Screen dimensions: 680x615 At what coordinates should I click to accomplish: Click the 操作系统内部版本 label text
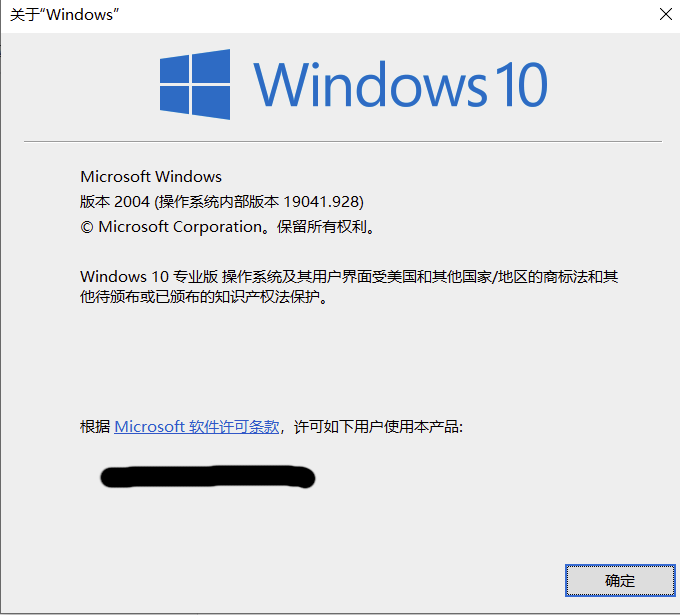(x=219, y=202)
